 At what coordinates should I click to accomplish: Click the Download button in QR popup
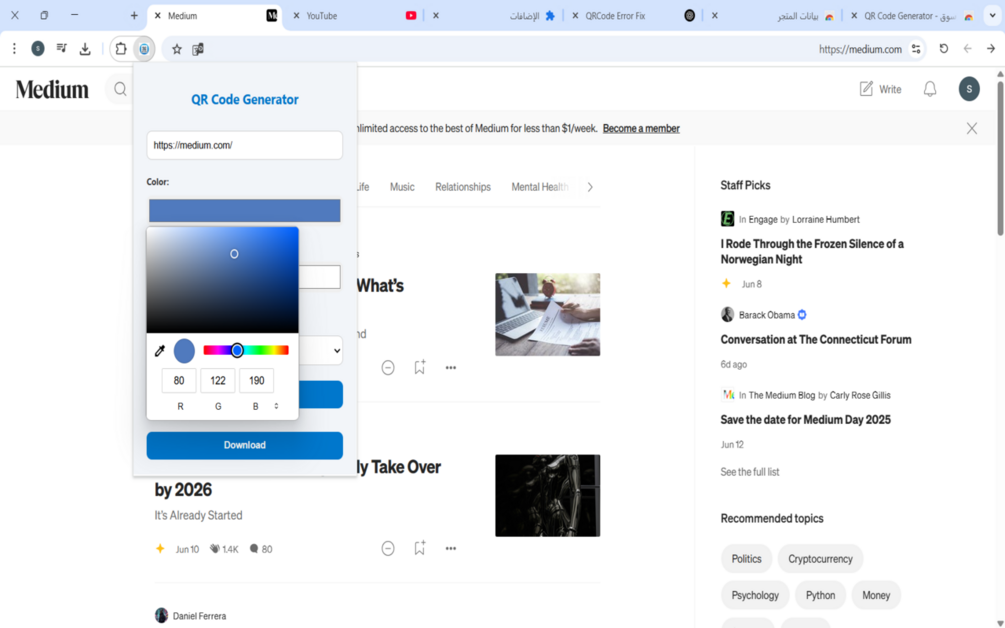click(244, 445)
